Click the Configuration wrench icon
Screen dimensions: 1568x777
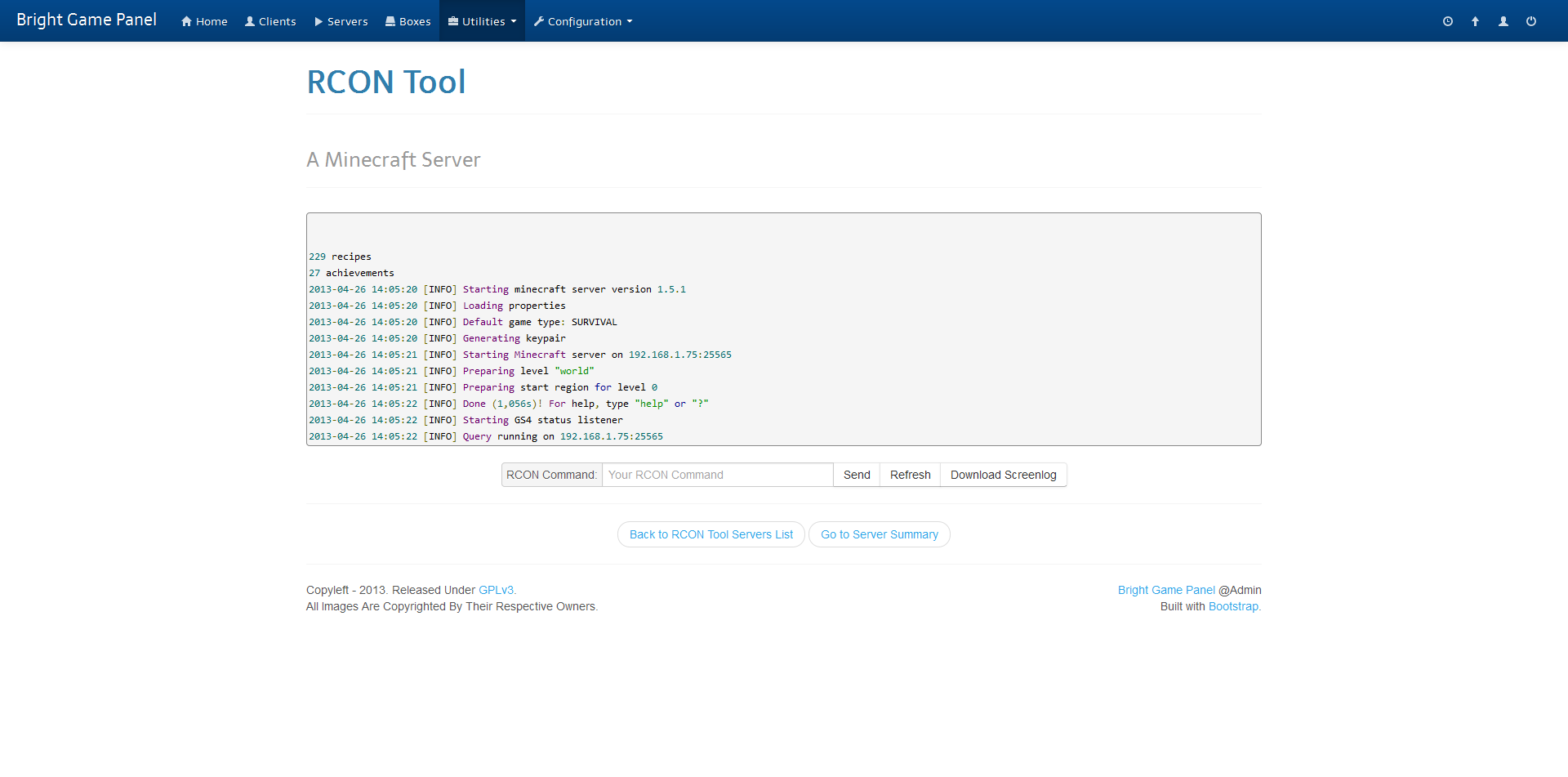point(538,21)
